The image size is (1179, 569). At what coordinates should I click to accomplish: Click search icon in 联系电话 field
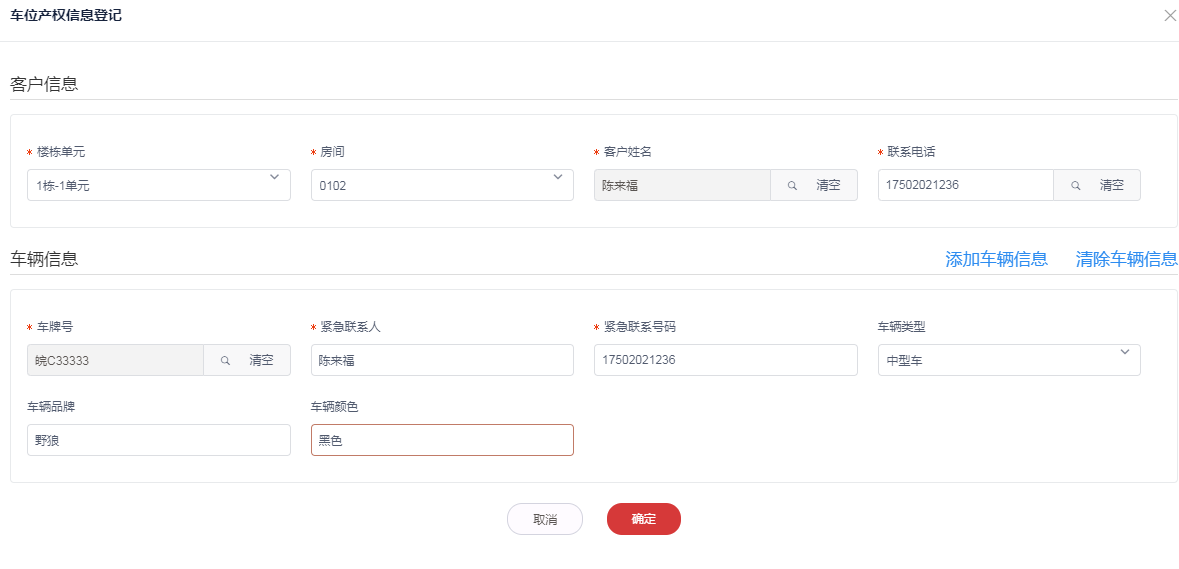tap(1076, 185)
